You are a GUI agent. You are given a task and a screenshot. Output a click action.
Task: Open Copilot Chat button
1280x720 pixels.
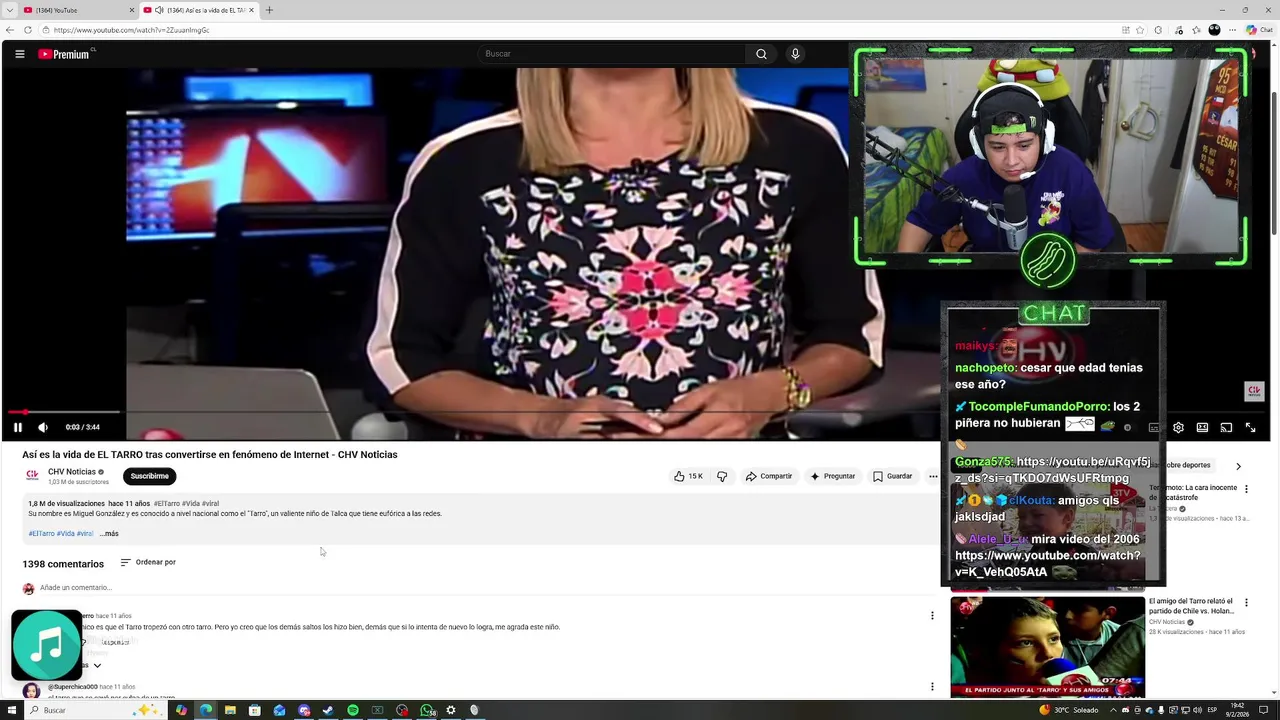tap(1258, 30)
